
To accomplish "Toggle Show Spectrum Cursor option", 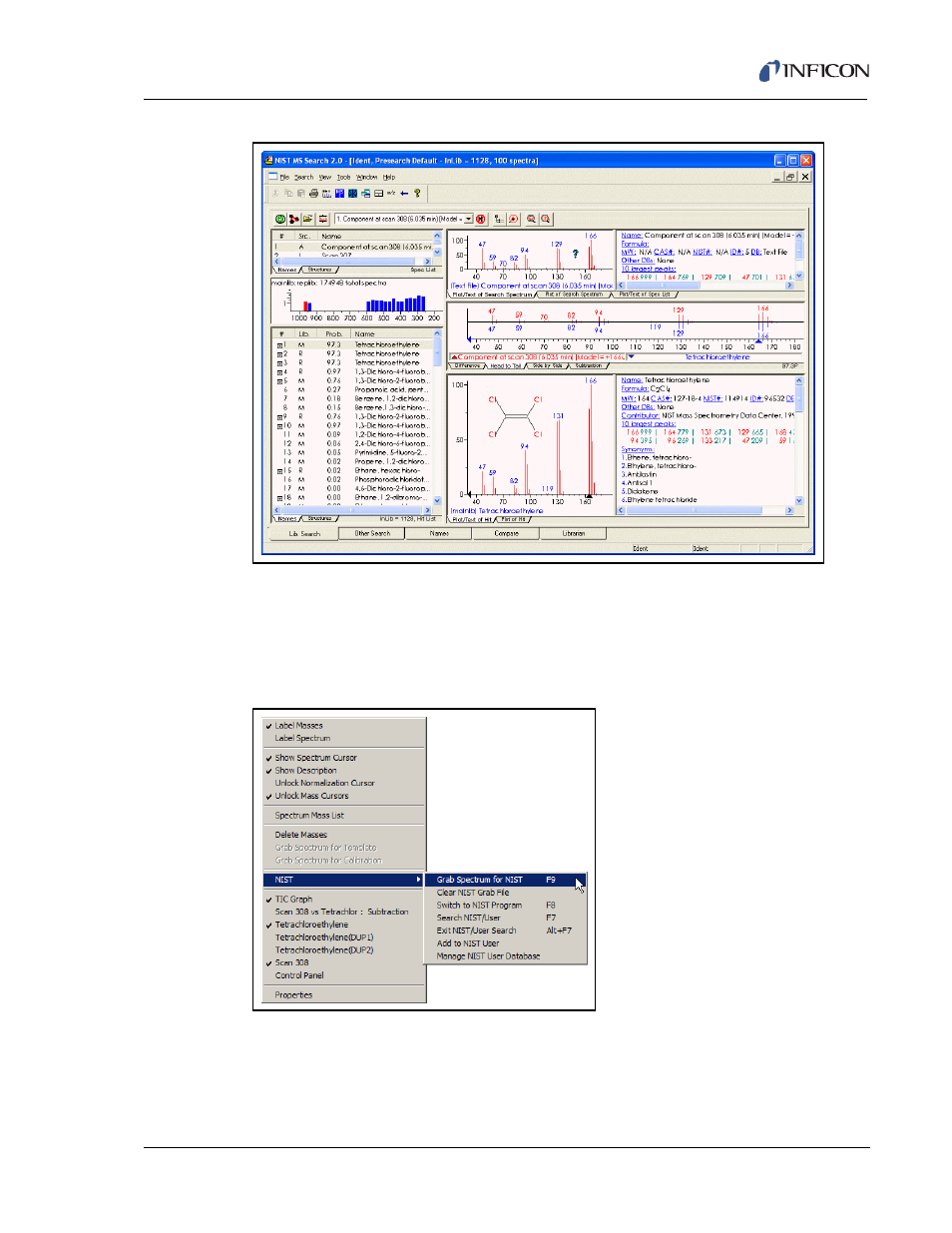I will 344,758.
